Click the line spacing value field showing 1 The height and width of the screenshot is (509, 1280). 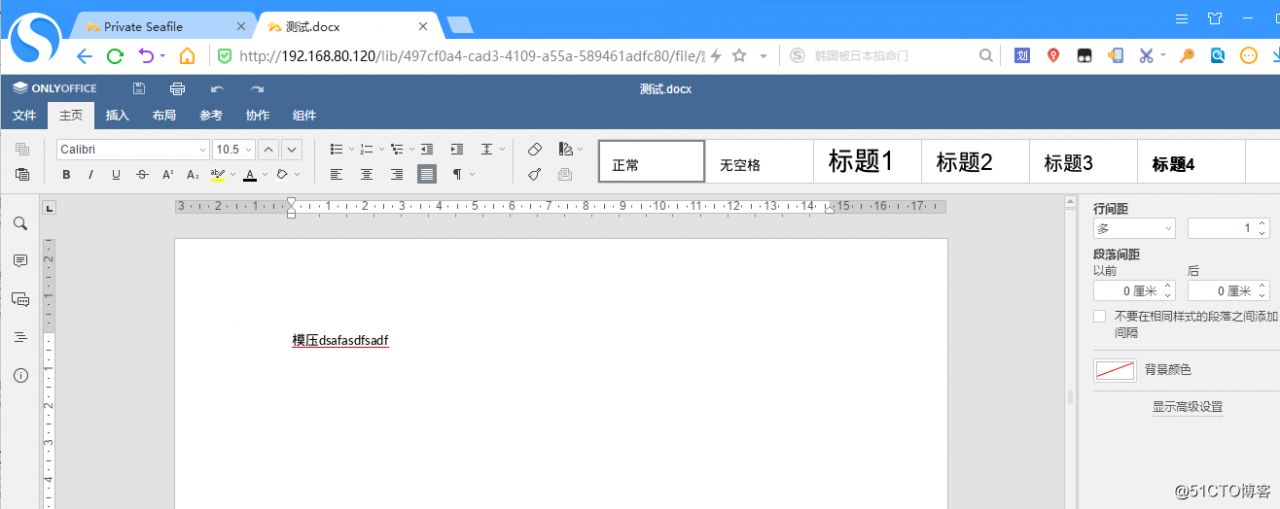(1222, 228)
